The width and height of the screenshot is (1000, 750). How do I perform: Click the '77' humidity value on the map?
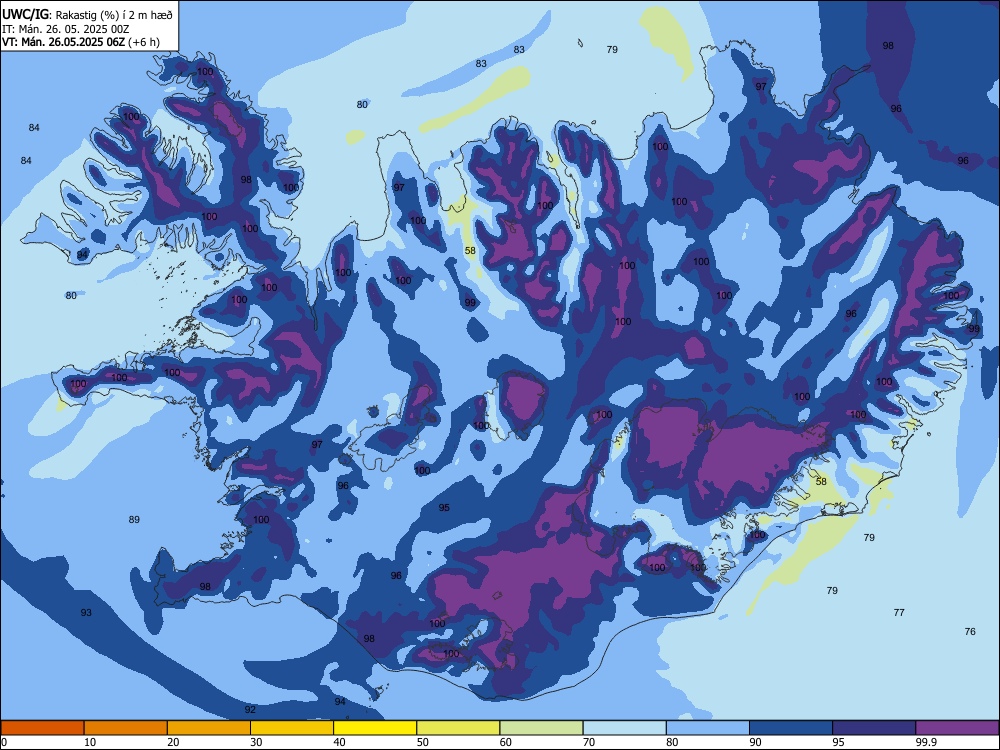click(x=899, y=612)
